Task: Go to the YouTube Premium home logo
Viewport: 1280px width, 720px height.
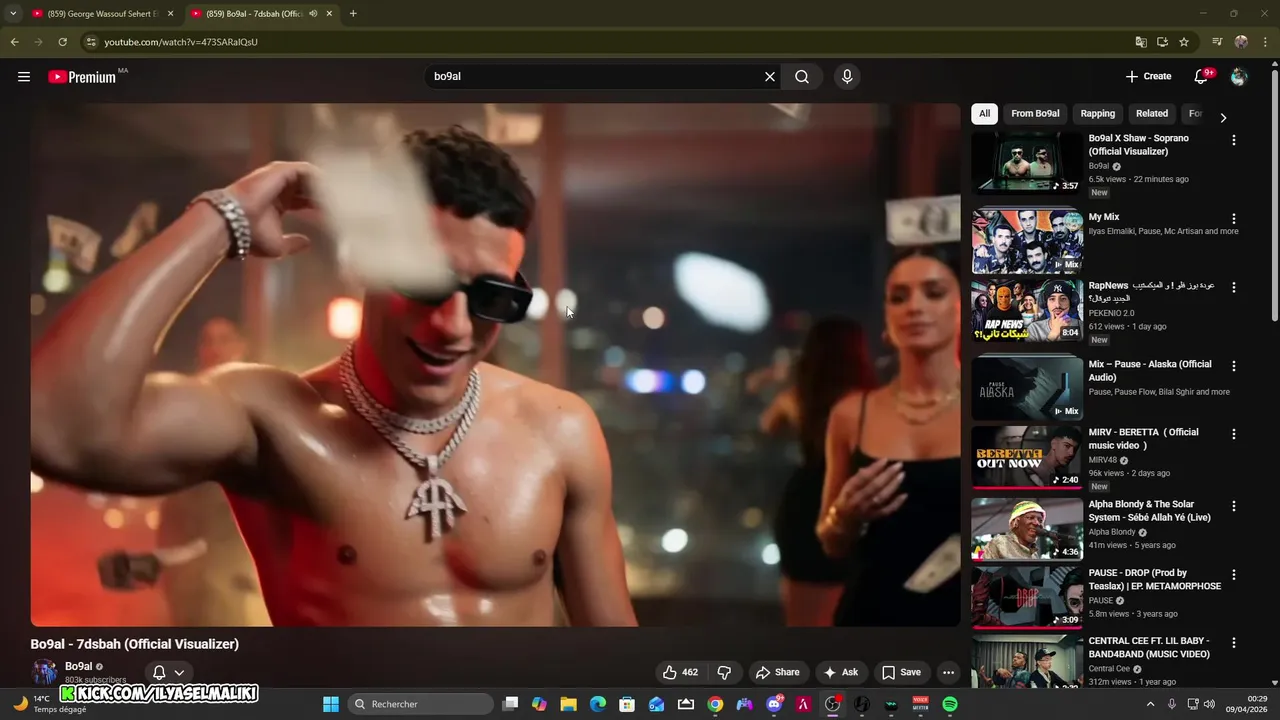Action: (82, 77)
